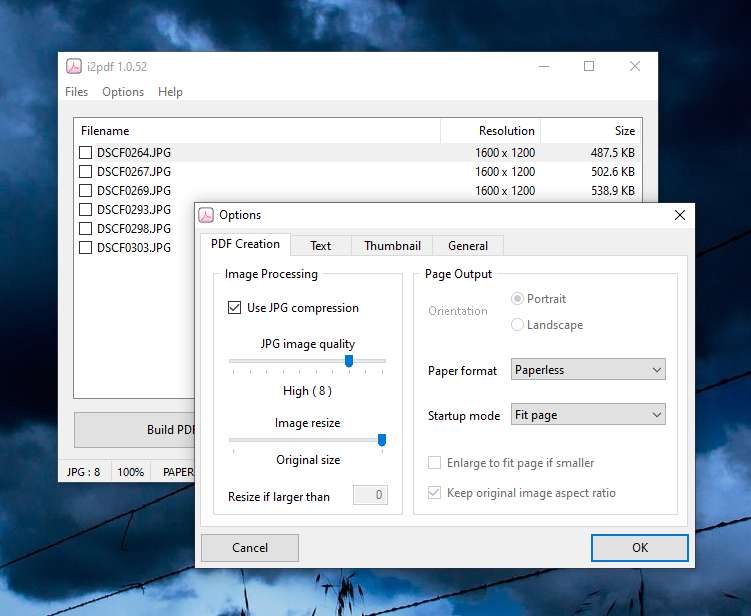Image resolution: width=751 pixels, height=616 pixels.
Task: Select Portrait orientation radio button
Action: coord(517,299)
